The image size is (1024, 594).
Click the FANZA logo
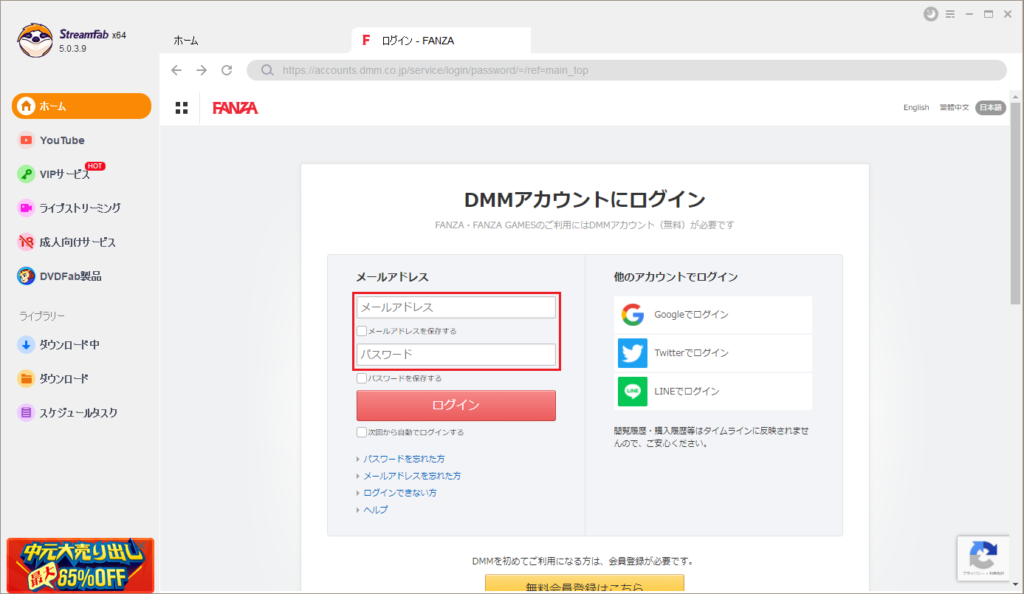coord(235,108)
